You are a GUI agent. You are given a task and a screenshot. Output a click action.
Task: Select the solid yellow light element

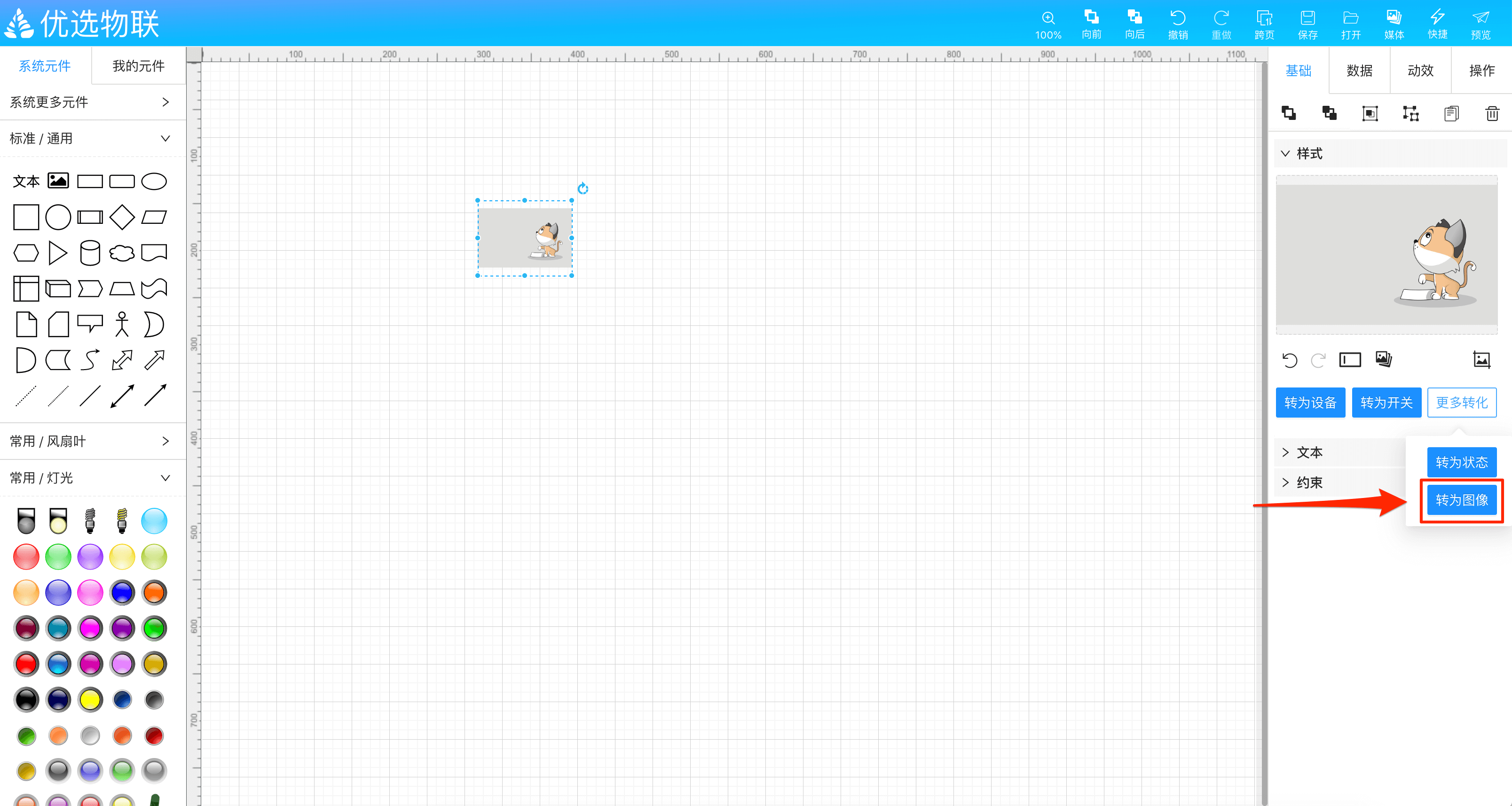90,700
